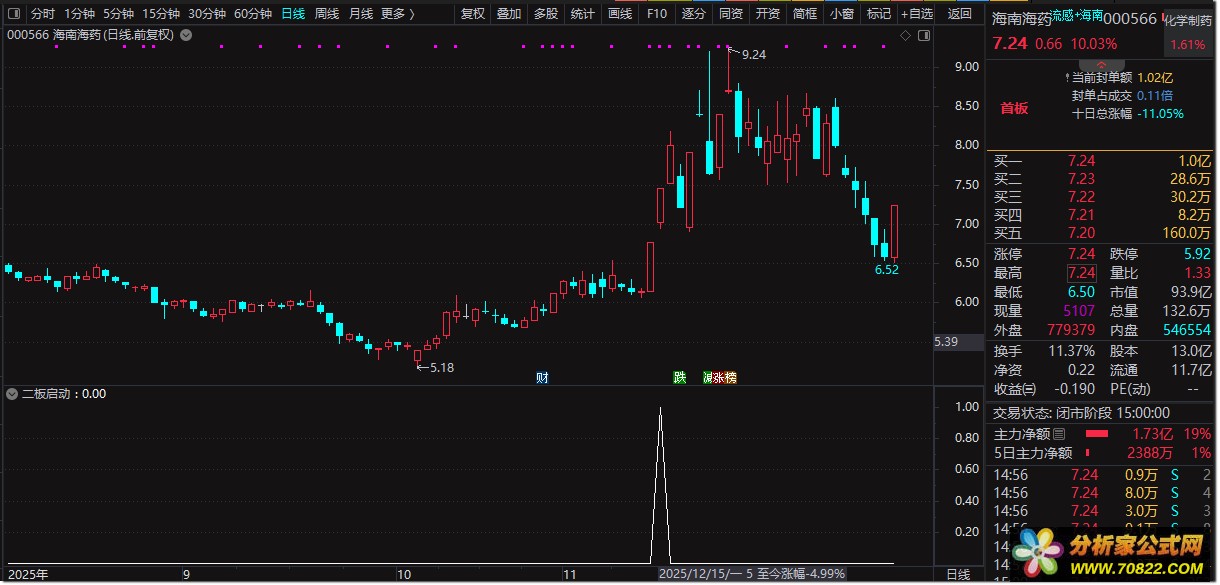Click the 5.18 low price label
The image size is (1220, 585).
point(442,368)
